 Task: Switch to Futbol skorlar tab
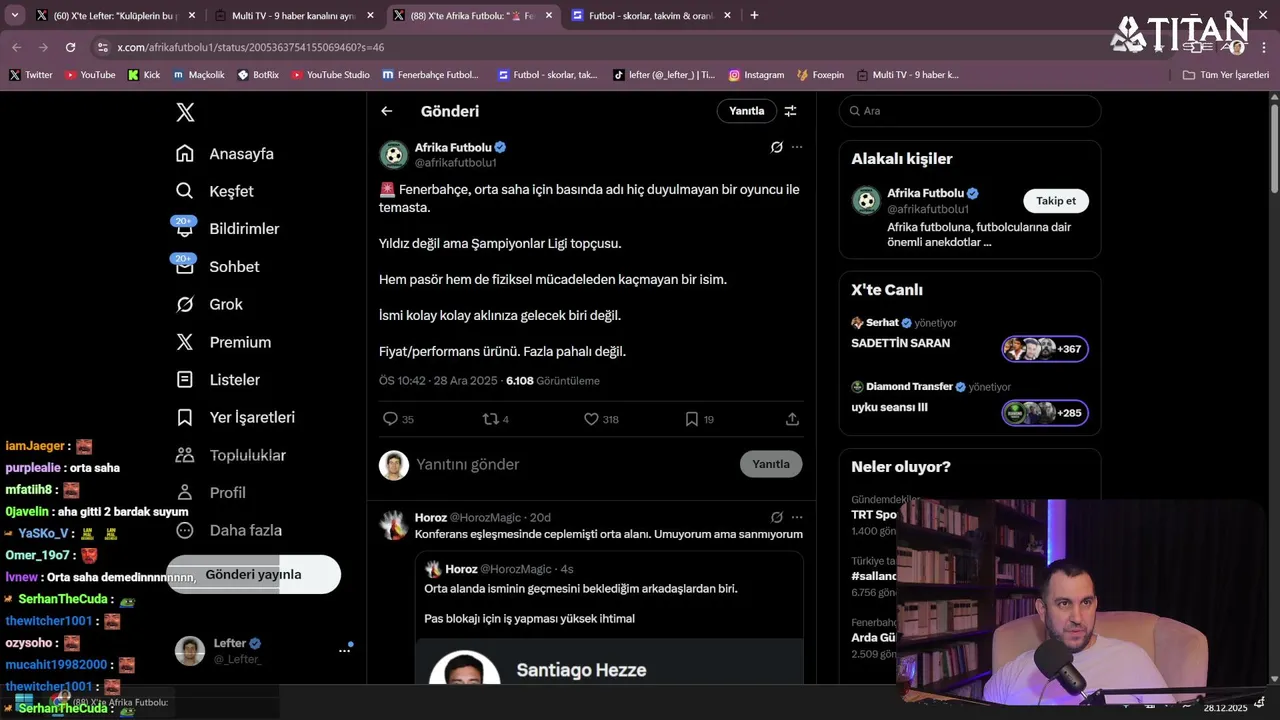click(650, 16)
